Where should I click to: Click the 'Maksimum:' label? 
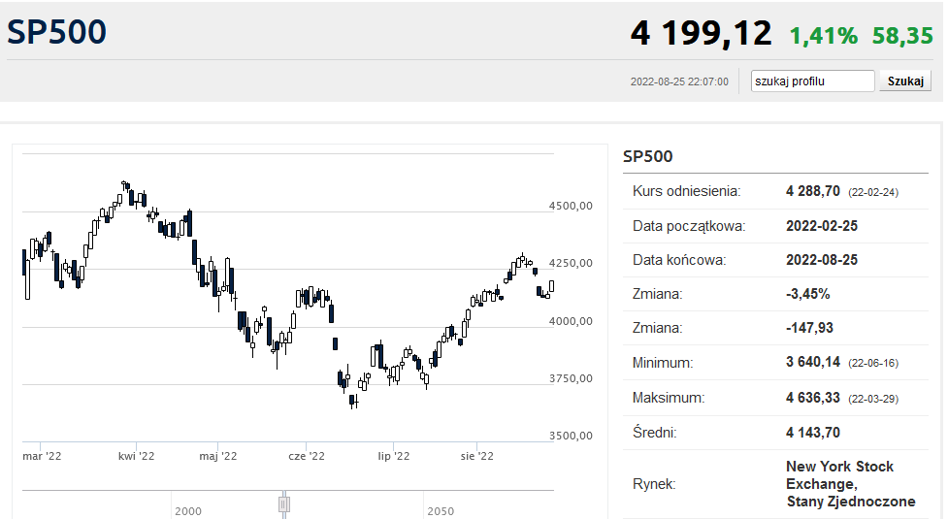click(668, 398)
